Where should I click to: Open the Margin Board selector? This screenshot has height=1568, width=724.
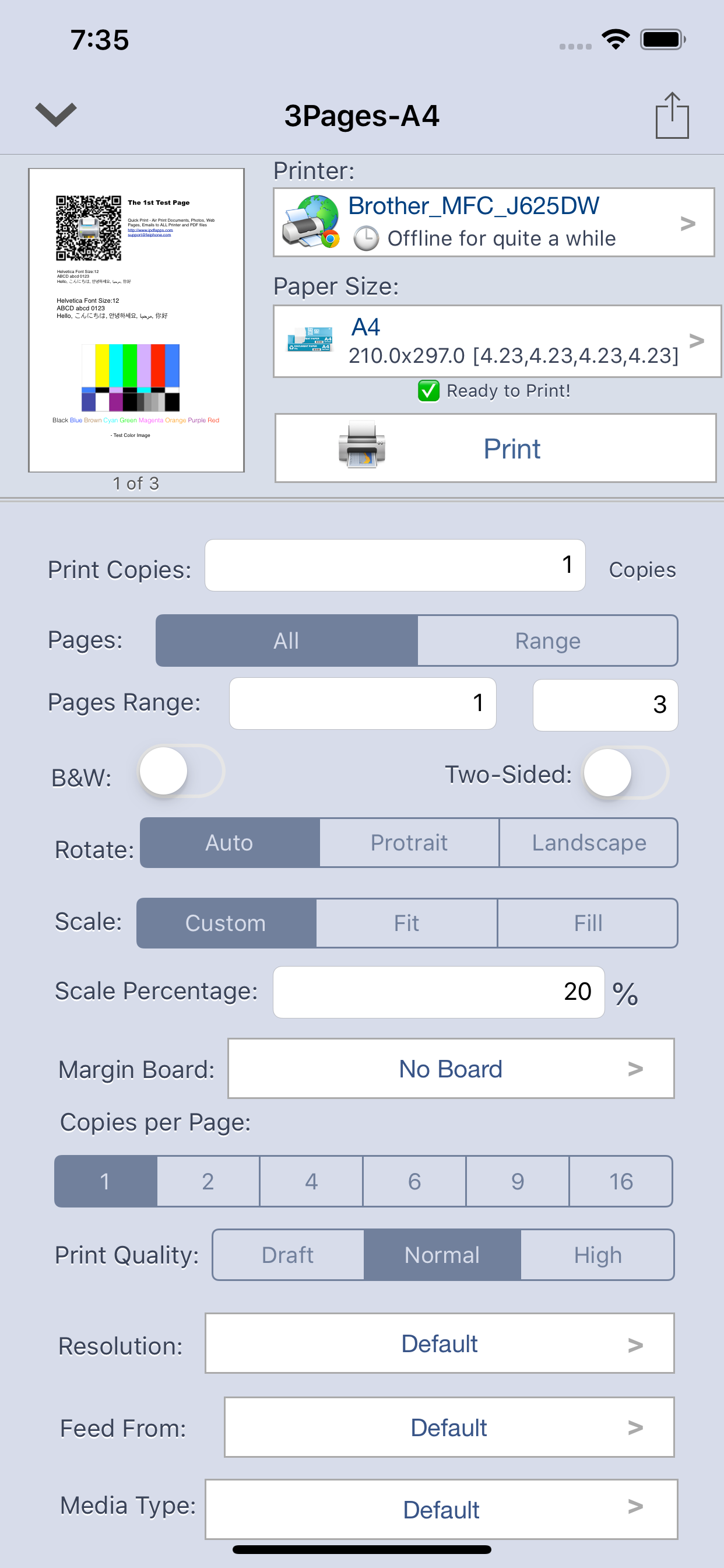coord(450,1068)
